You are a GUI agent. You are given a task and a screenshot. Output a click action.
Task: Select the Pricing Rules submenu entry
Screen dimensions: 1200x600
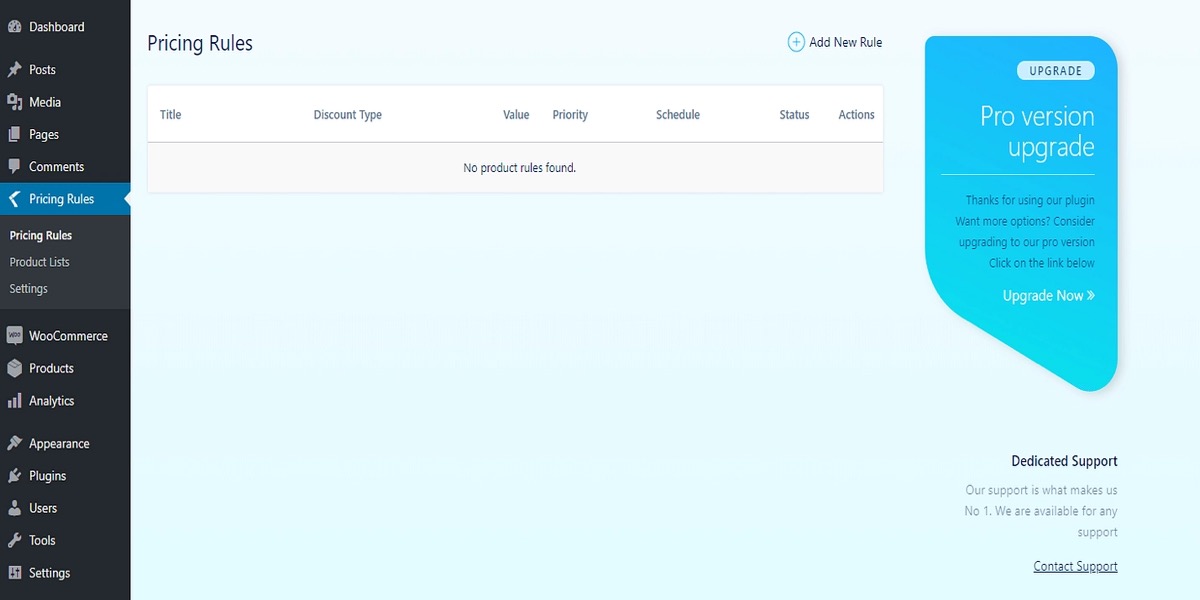41,236
